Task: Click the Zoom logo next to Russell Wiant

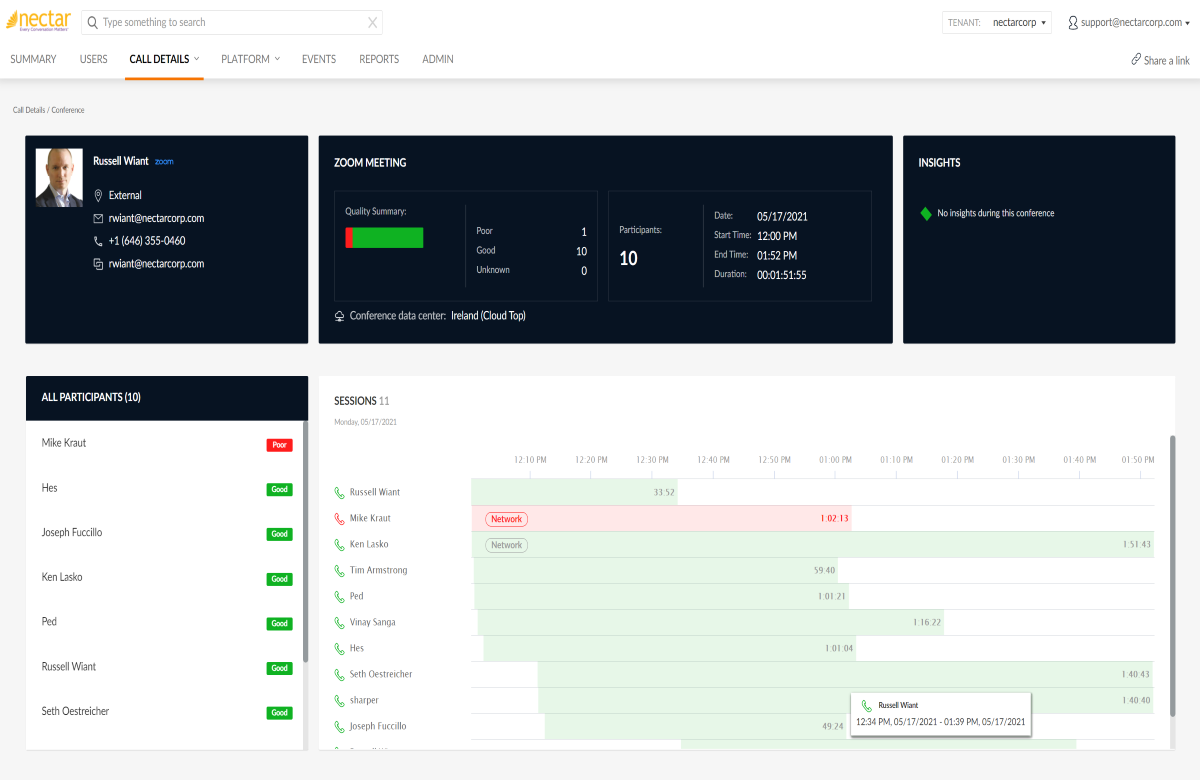Action: (164, 161)
